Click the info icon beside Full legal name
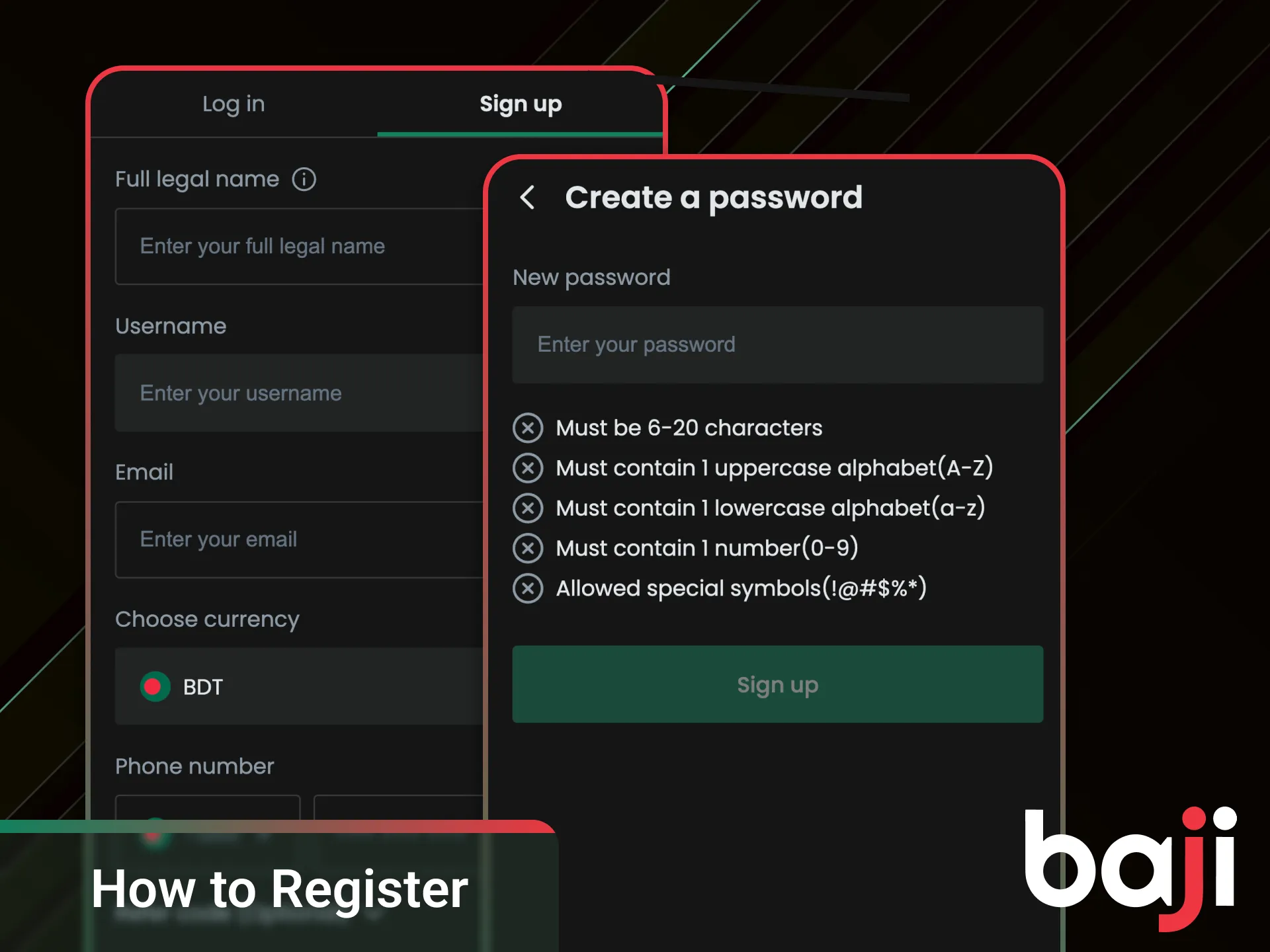Image resolution: width=1270 pixels, height=952 pixels. [x=304, y=178]
